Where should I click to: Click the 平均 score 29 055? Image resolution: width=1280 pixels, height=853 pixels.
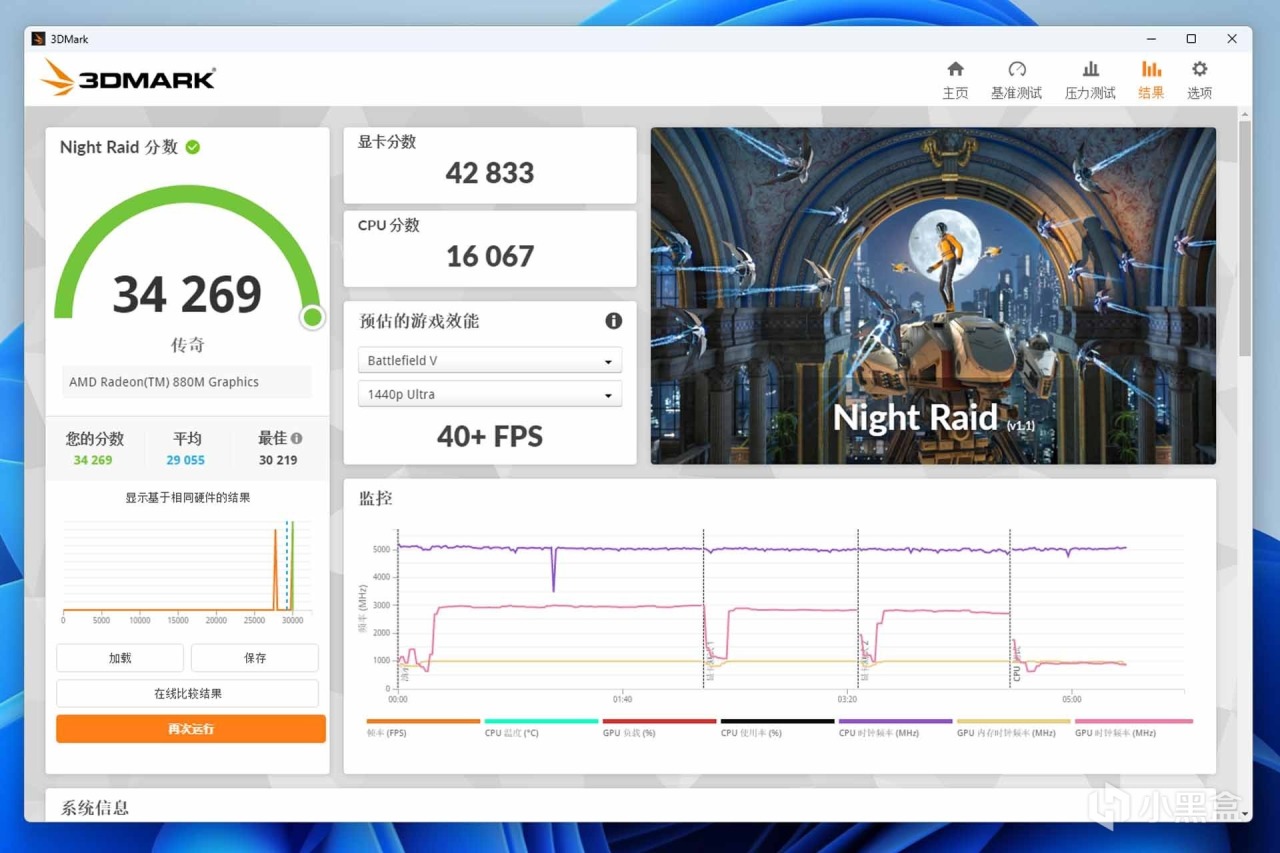(x=186, y=460)
